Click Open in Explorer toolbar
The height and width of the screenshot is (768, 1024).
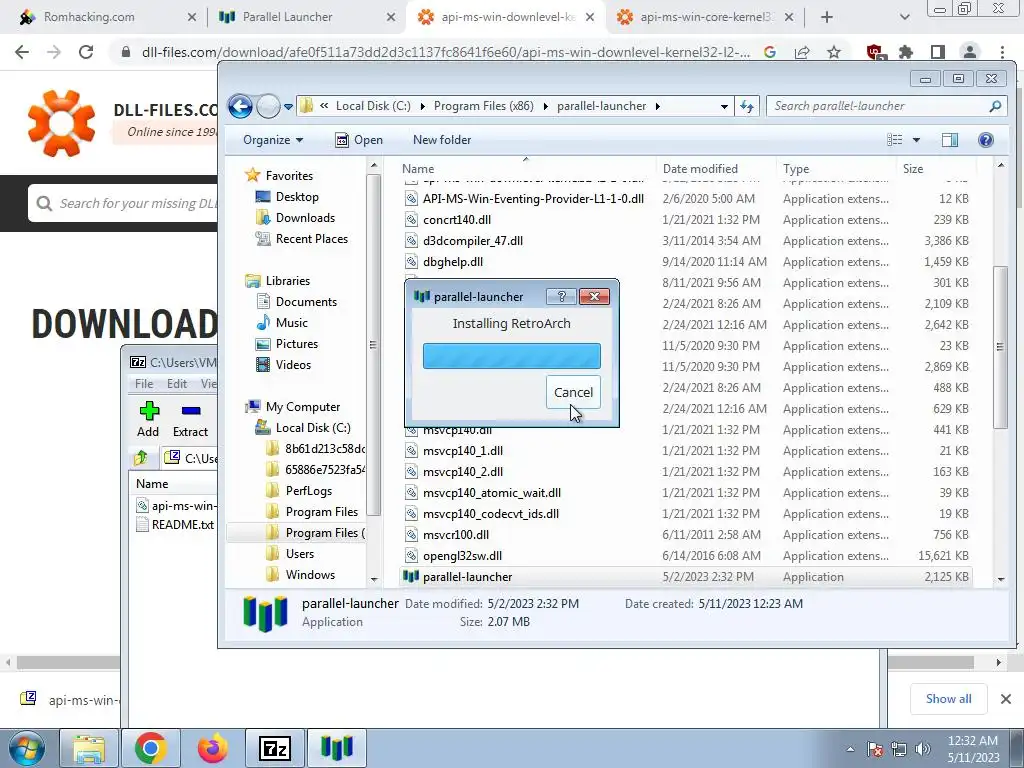point(359,140)
